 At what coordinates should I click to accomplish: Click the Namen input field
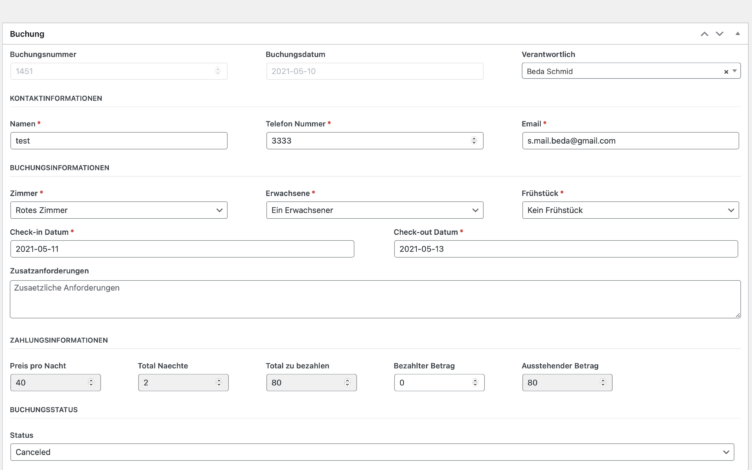118,141
